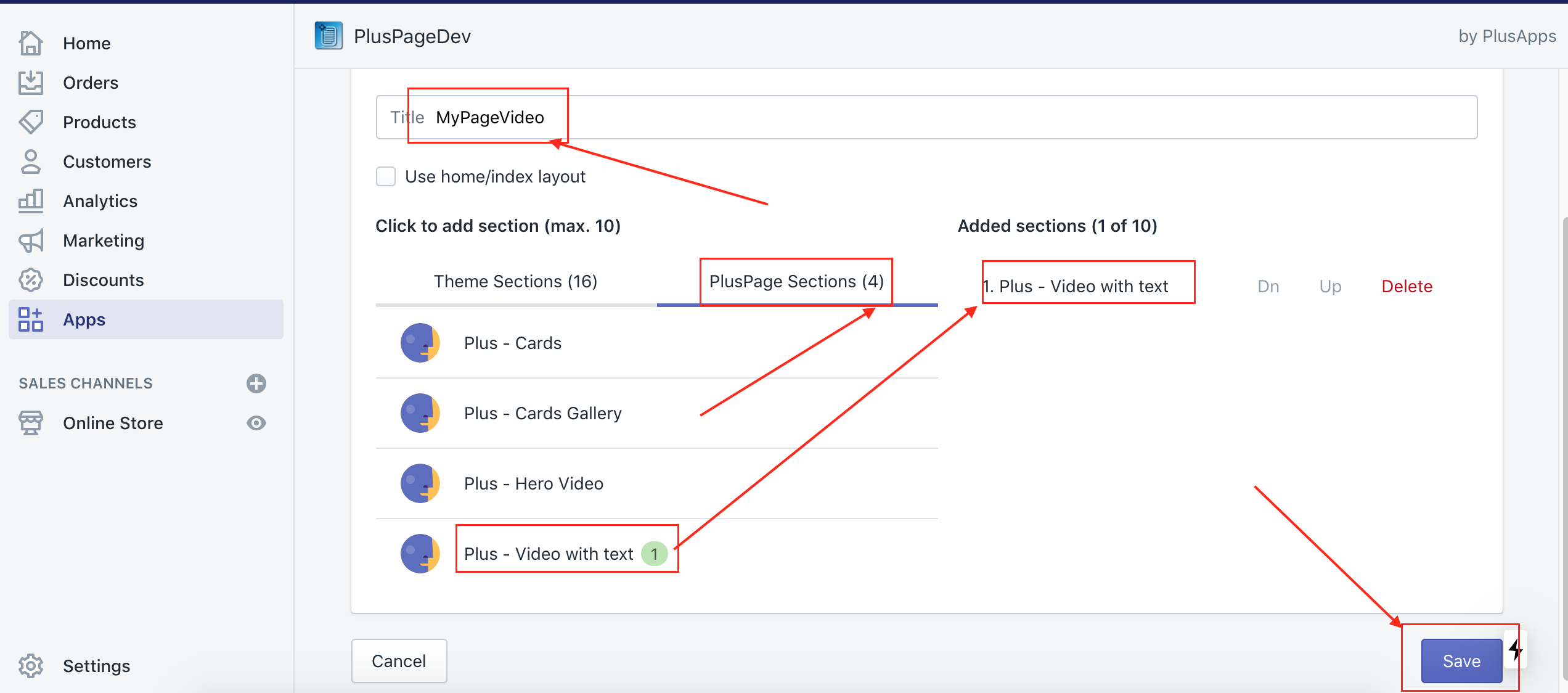The image size is (1568, 693).
Task: Select PlusPage Sections (4) tab
Action: pyautogui.click(x=796, y=282)
